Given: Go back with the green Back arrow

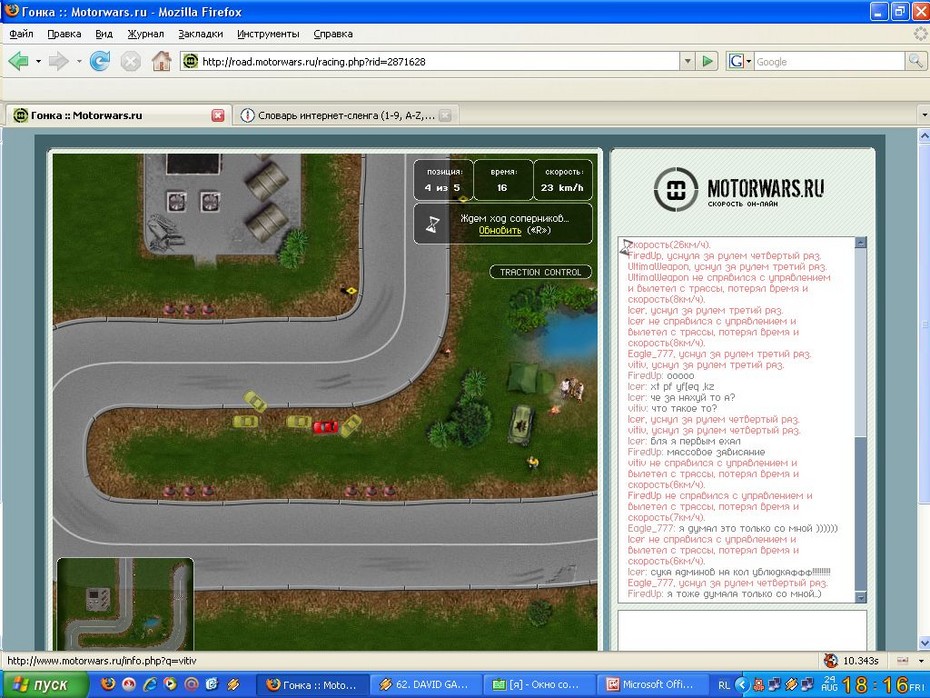Looking at the screenshot, I should coord(18,61).
